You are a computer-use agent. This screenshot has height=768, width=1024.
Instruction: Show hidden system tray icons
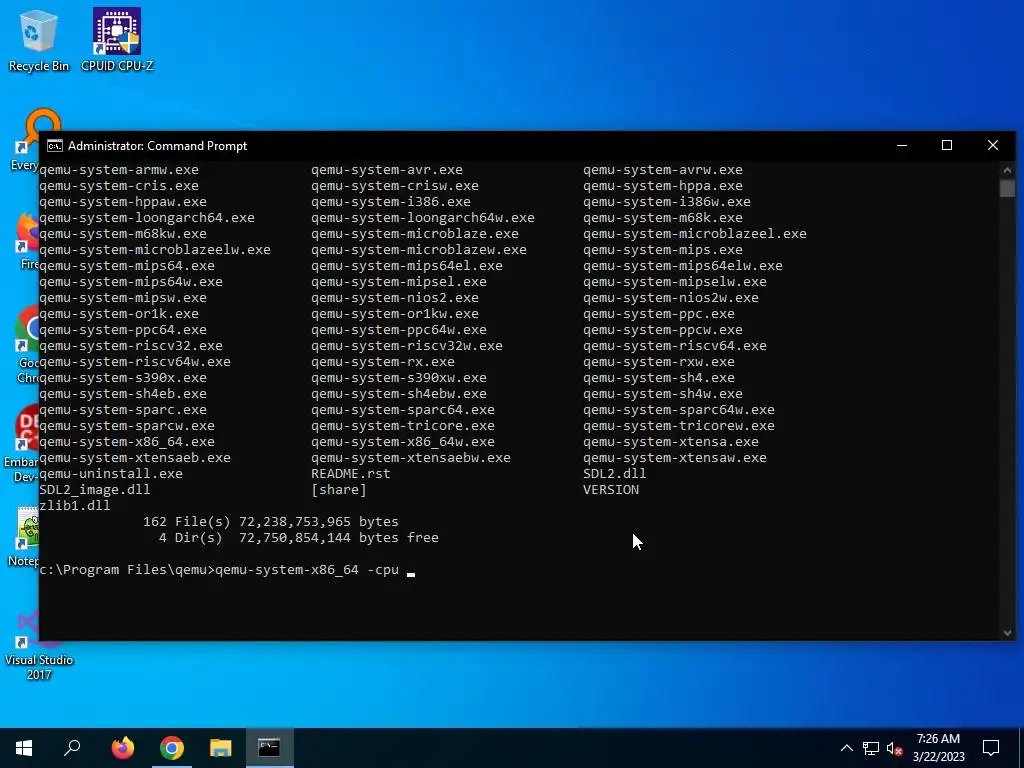[846, 748]
